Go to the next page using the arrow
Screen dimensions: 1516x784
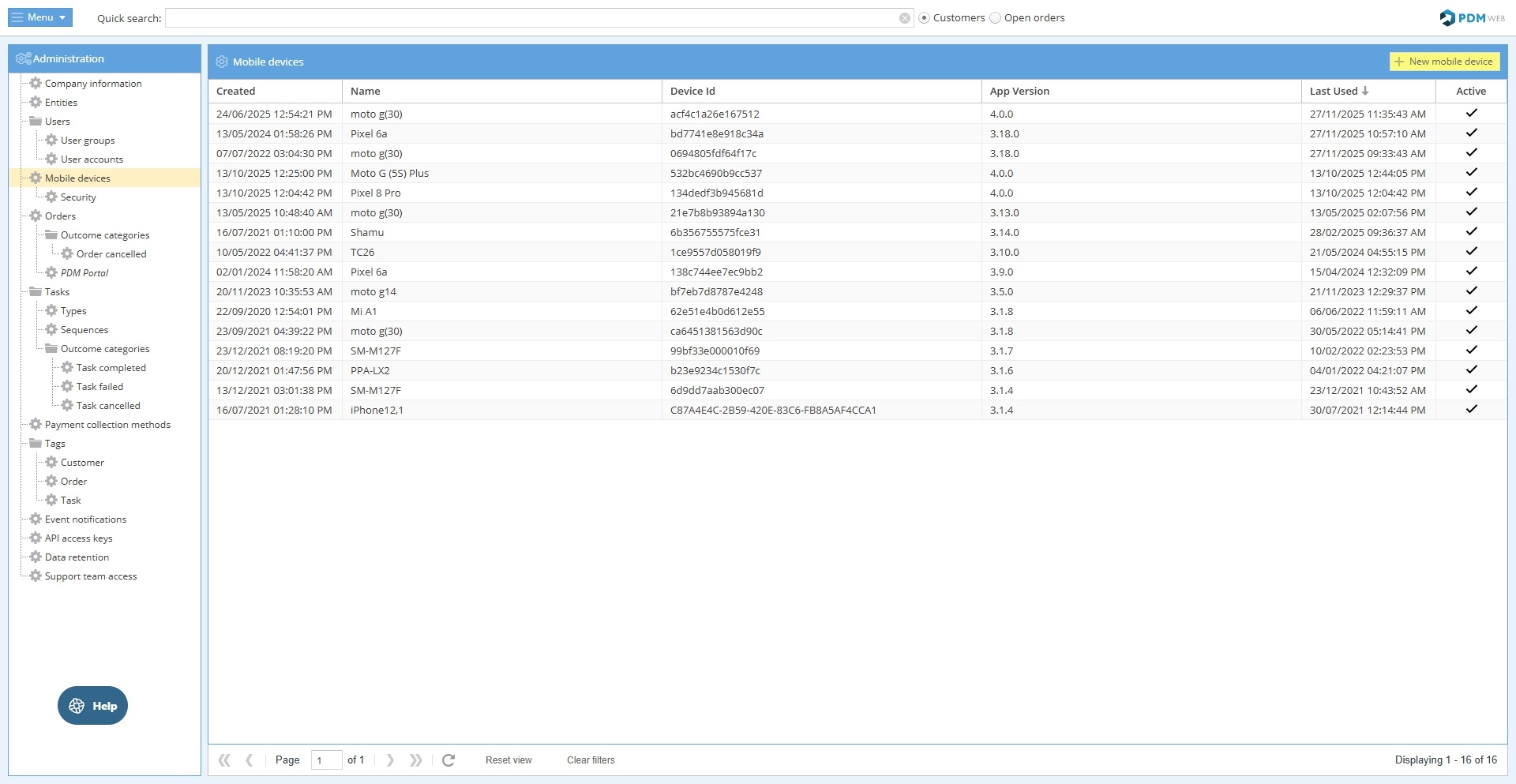390,760
